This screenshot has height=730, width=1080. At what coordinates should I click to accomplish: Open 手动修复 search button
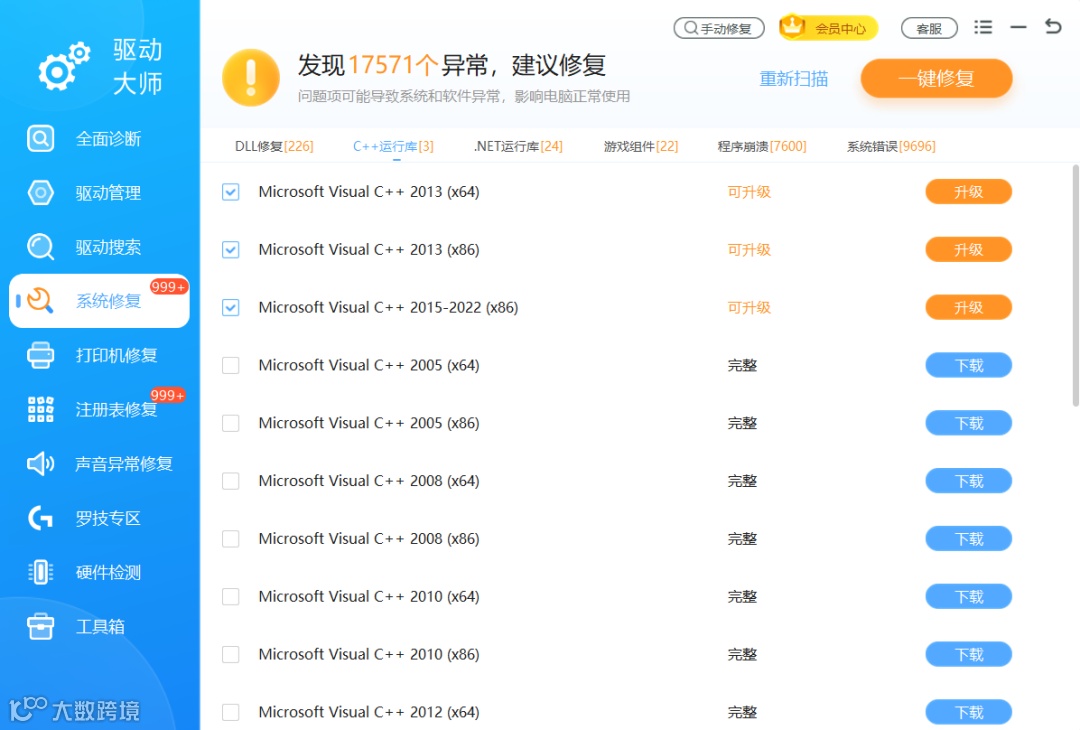point(719,28)
